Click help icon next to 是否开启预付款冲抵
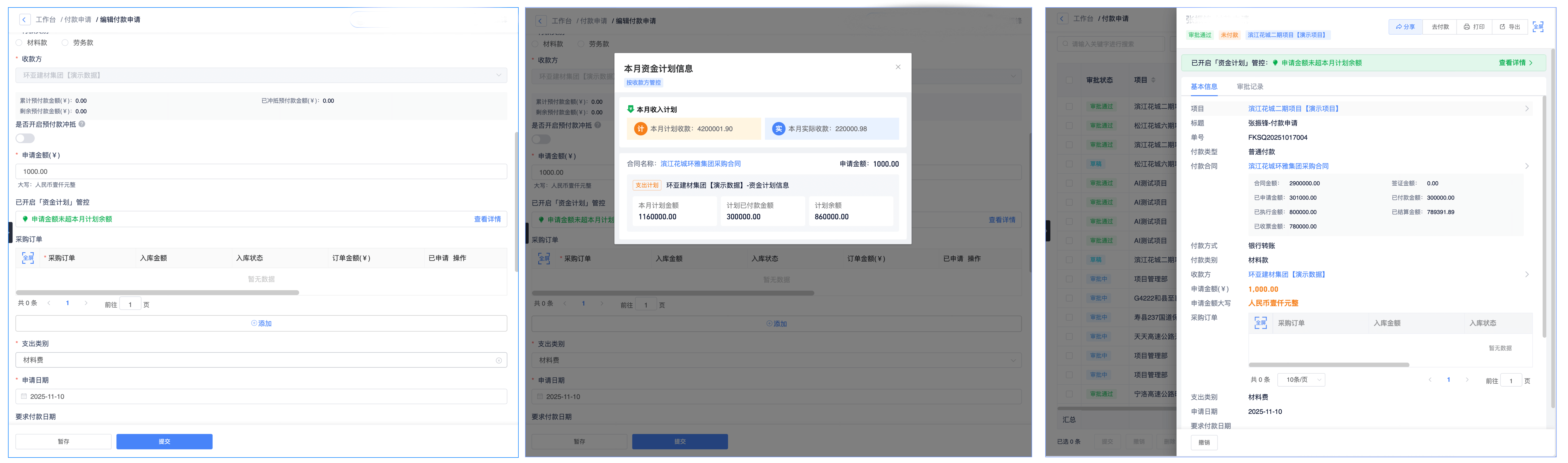The height and width of the screenshot is (463, 1568). [82, 124]
